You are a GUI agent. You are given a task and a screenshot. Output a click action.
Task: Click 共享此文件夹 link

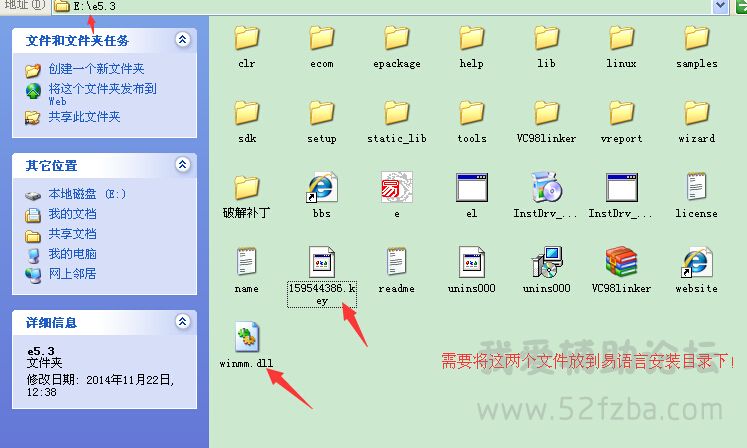click(x=84, y=117)
